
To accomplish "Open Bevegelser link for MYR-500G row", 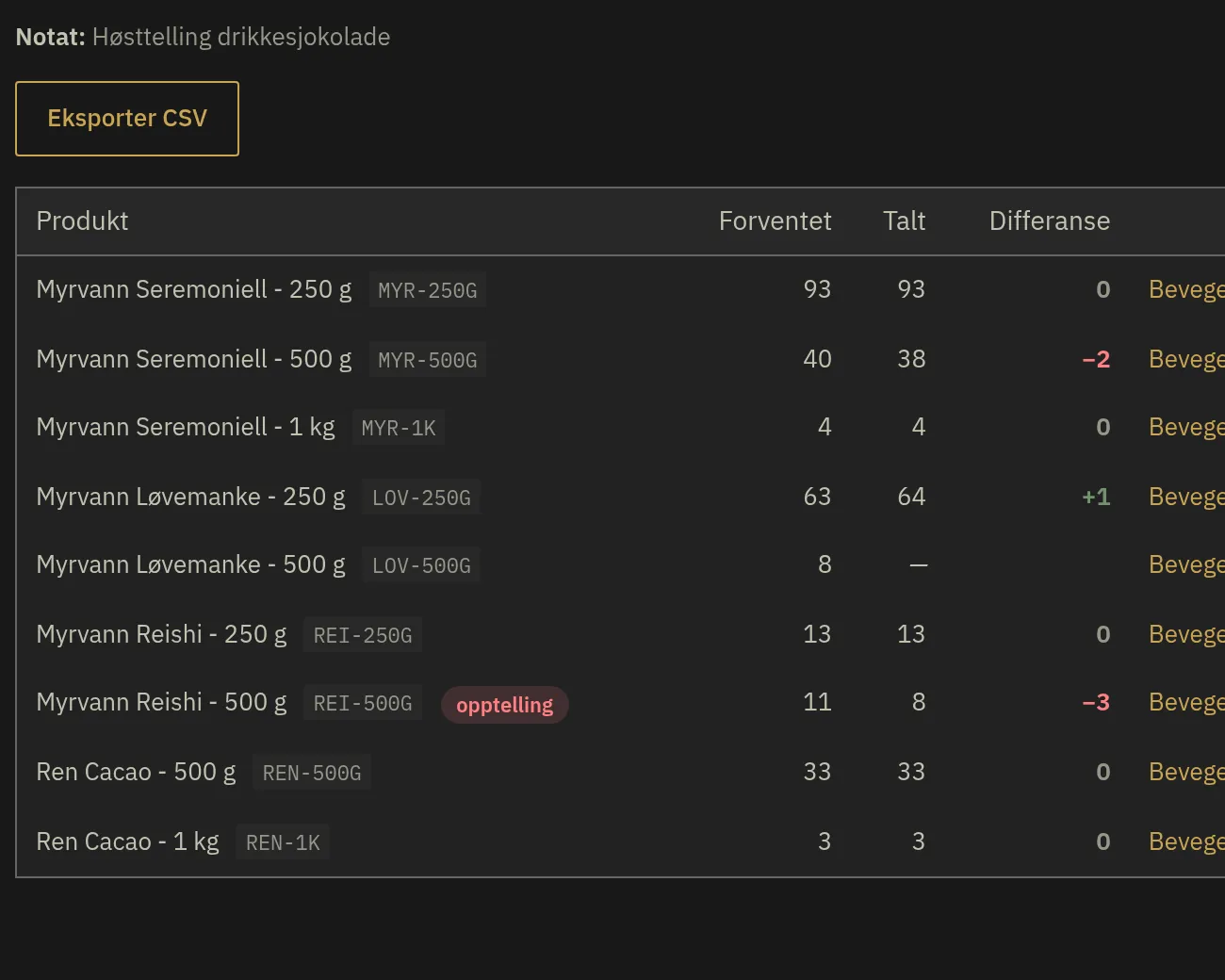I will coord(1186,359).
